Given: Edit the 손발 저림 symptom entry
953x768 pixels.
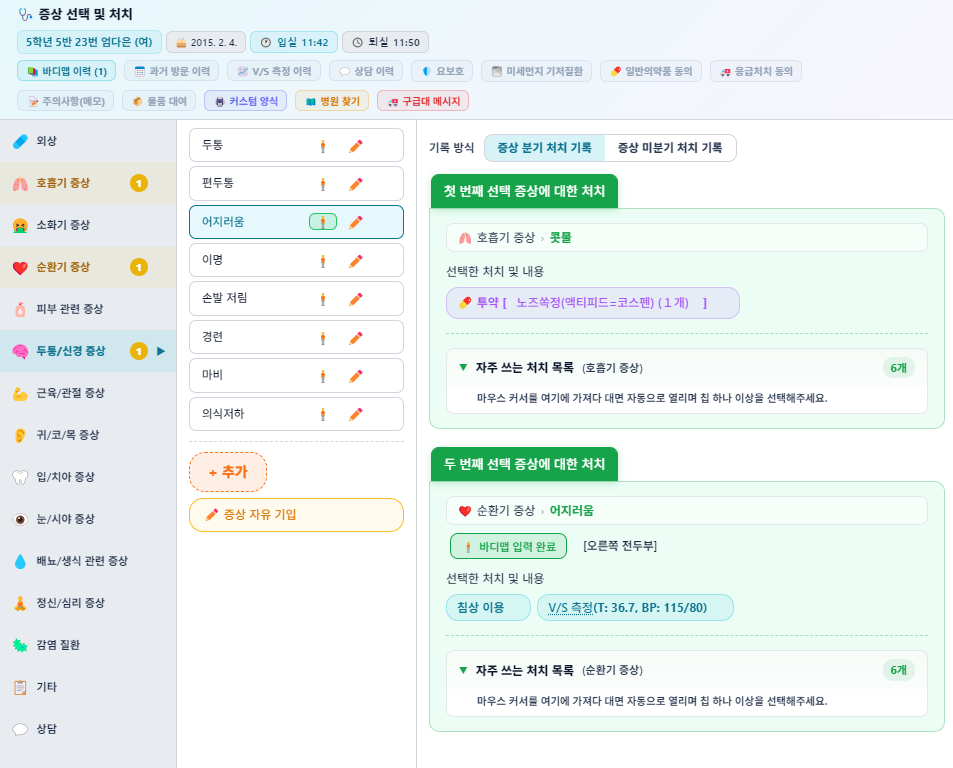Looking at the screenshot, I should click(x=356, y=299).
